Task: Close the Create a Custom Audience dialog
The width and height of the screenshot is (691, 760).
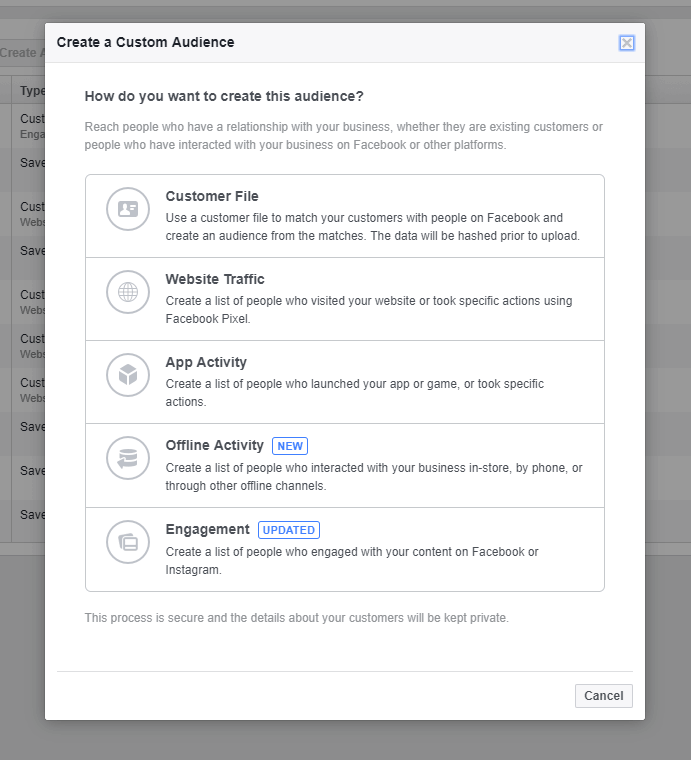Action: (x=626, y=43)
